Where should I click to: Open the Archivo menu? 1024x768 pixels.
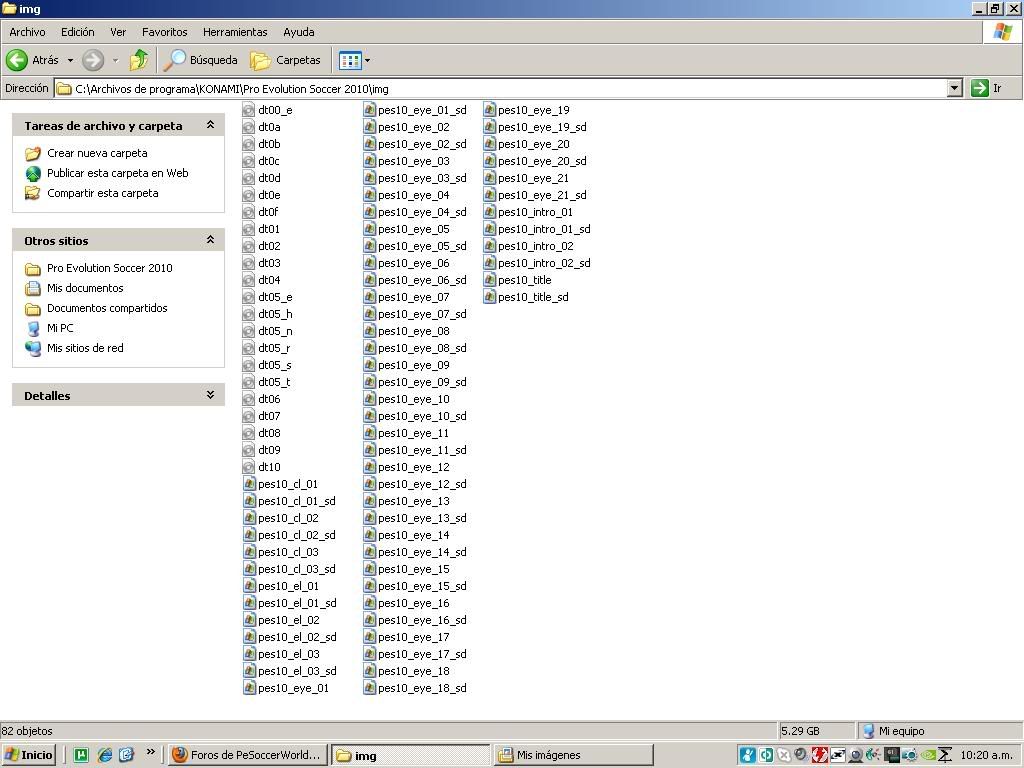click(x=27, y=32)
